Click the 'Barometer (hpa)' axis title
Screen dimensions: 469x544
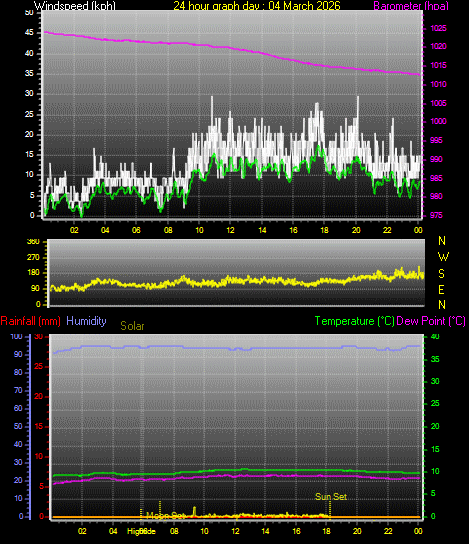point(411,6)
